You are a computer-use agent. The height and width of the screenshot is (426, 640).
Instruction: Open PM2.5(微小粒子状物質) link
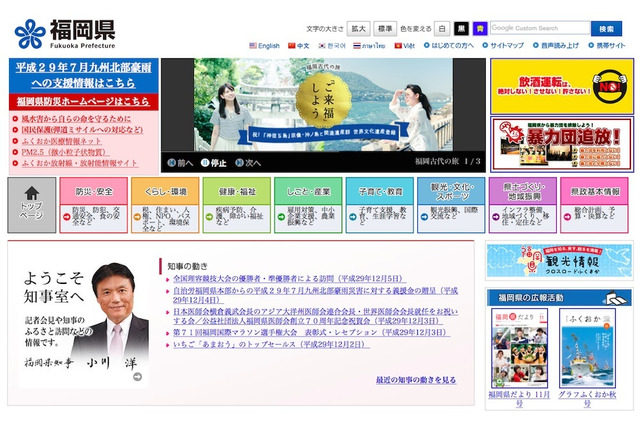[x=65, y=152]
